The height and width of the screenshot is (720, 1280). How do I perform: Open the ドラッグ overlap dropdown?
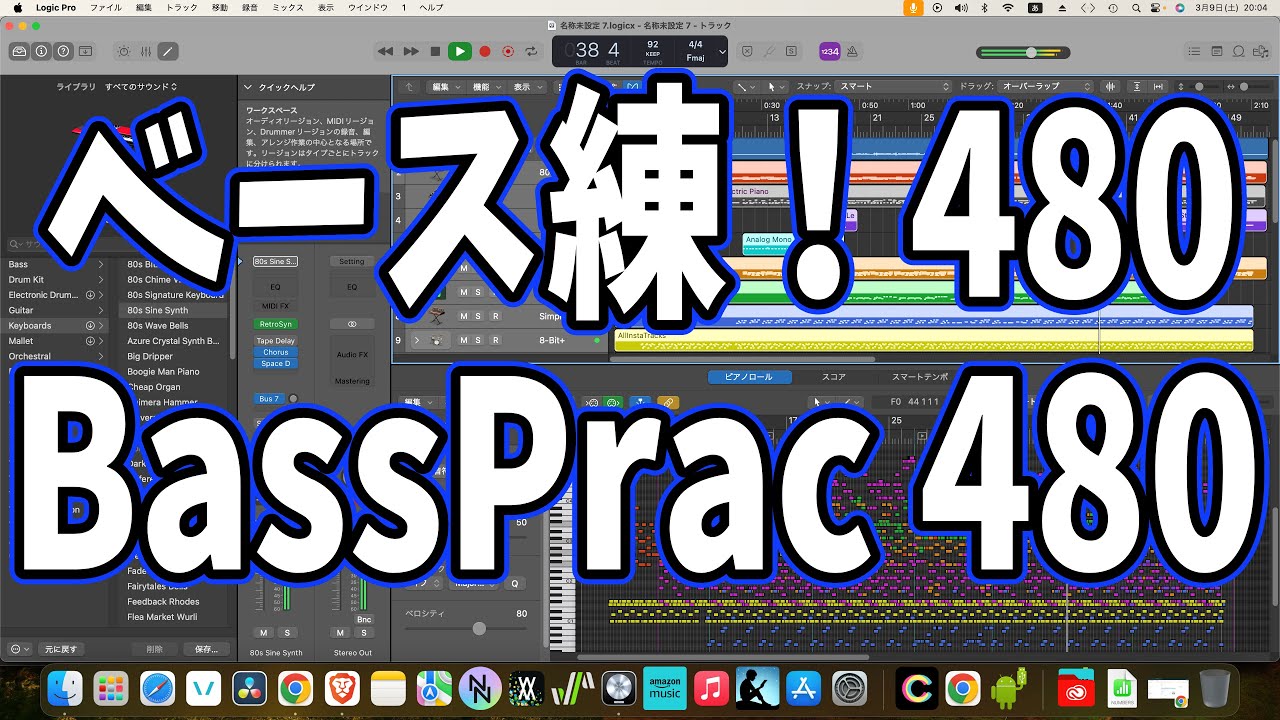click(x=1046, y=87)
